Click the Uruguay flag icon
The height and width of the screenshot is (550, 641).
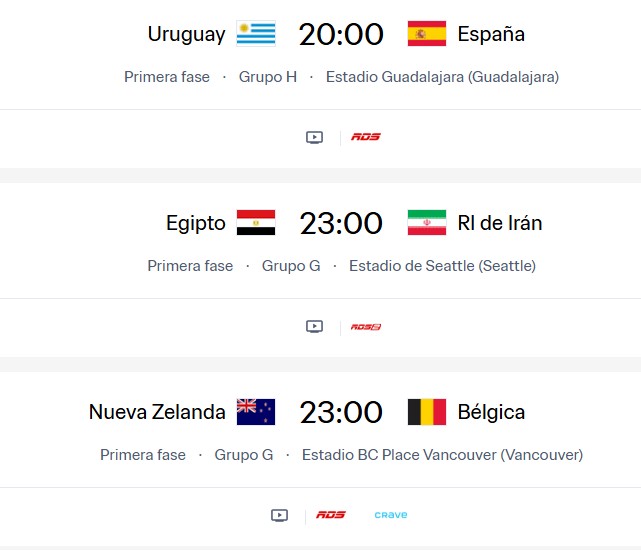(x=256, y=34)
